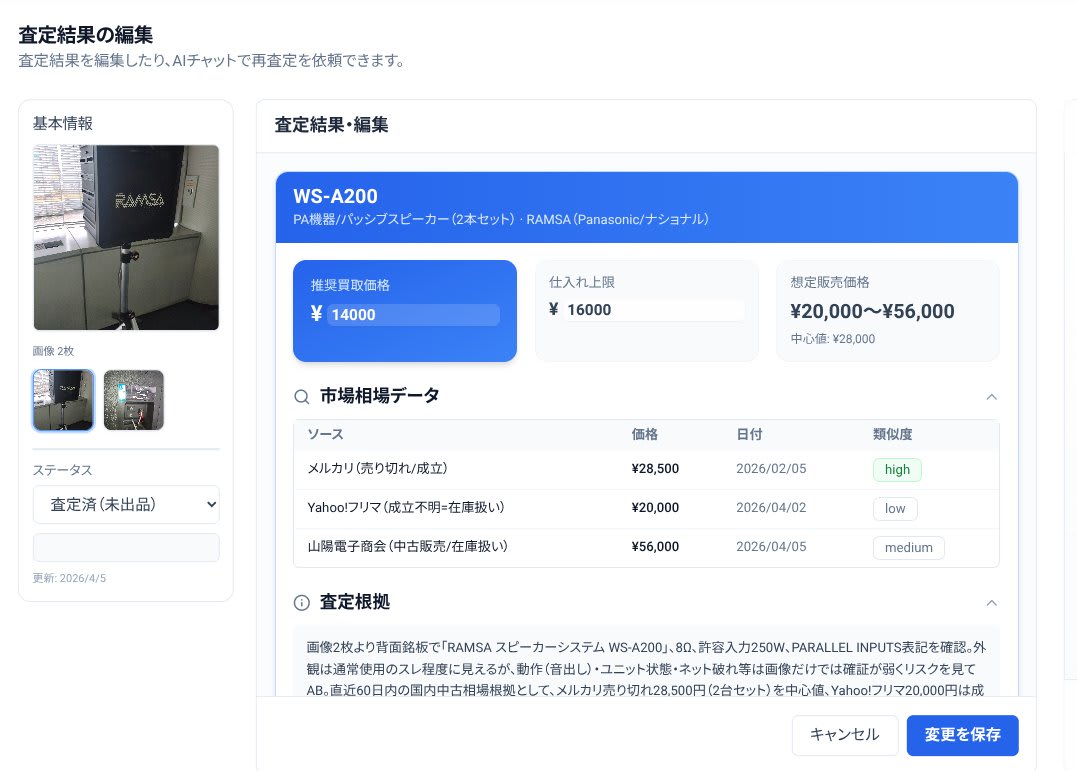The width and height of the screenshot is (1077, 771).
Task: Click the 画像 2枚 label
Action: coord(54,351)
